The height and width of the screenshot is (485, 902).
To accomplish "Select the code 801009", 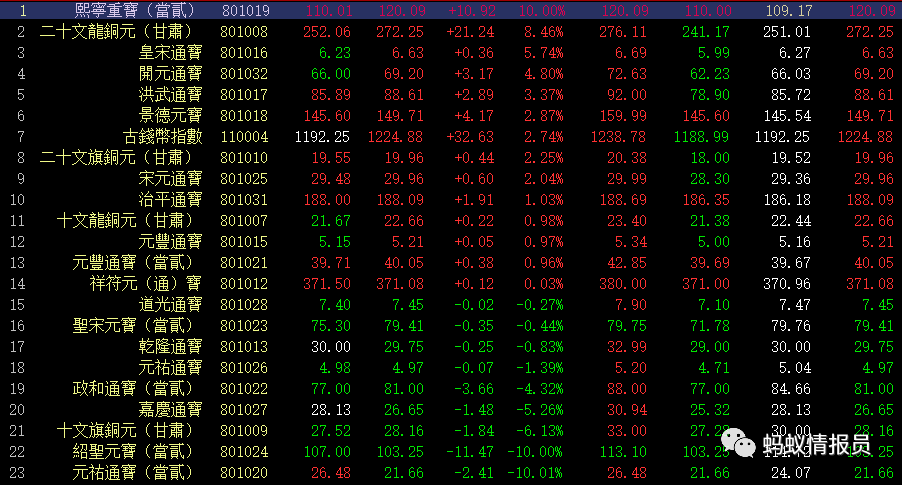I will click(244, 431).
